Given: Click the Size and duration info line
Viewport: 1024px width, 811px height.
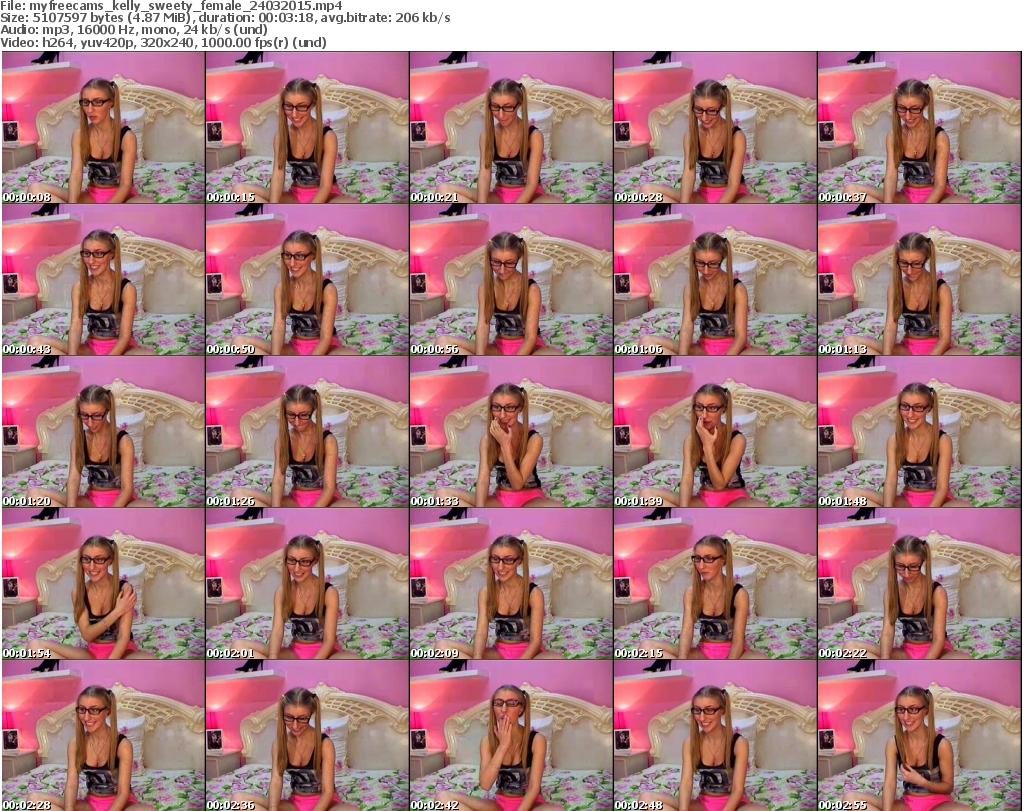Looking at the screenshot, I should [x=225, y=18].
